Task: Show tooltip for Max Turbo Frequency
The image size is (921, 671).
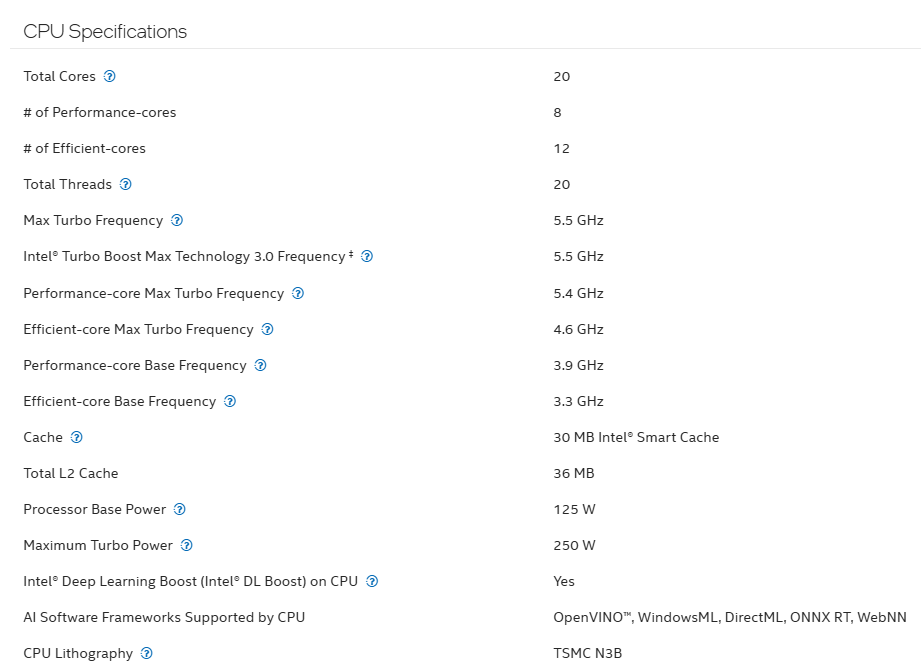Action: [x=177, y=220]
